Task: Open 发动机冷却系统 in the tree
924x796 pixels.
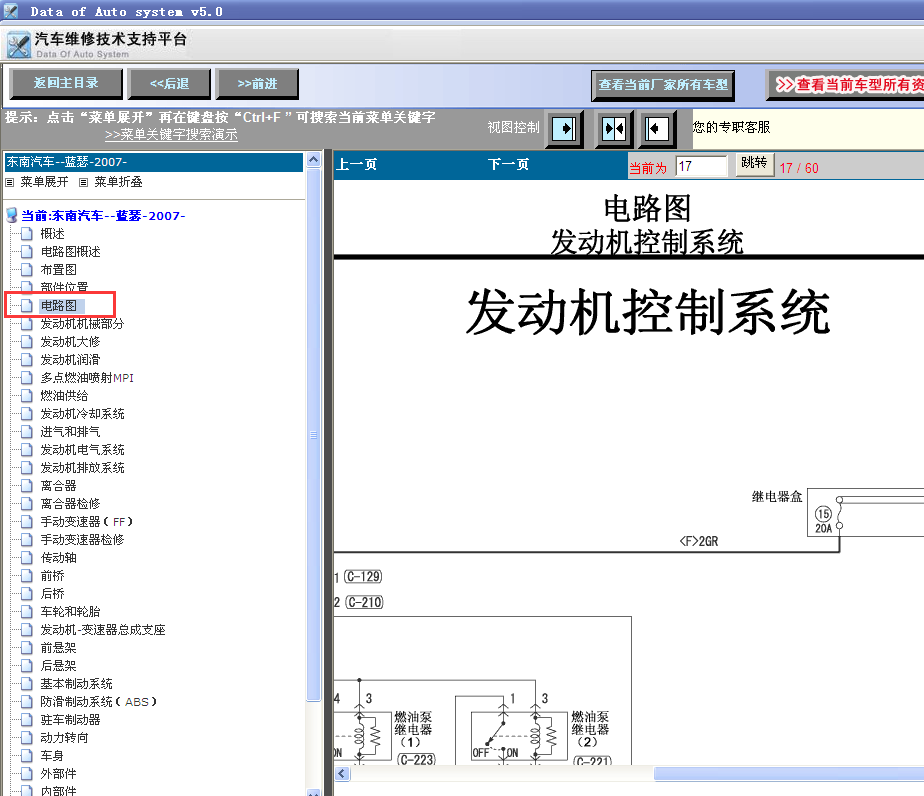Action: click(82, 414)
